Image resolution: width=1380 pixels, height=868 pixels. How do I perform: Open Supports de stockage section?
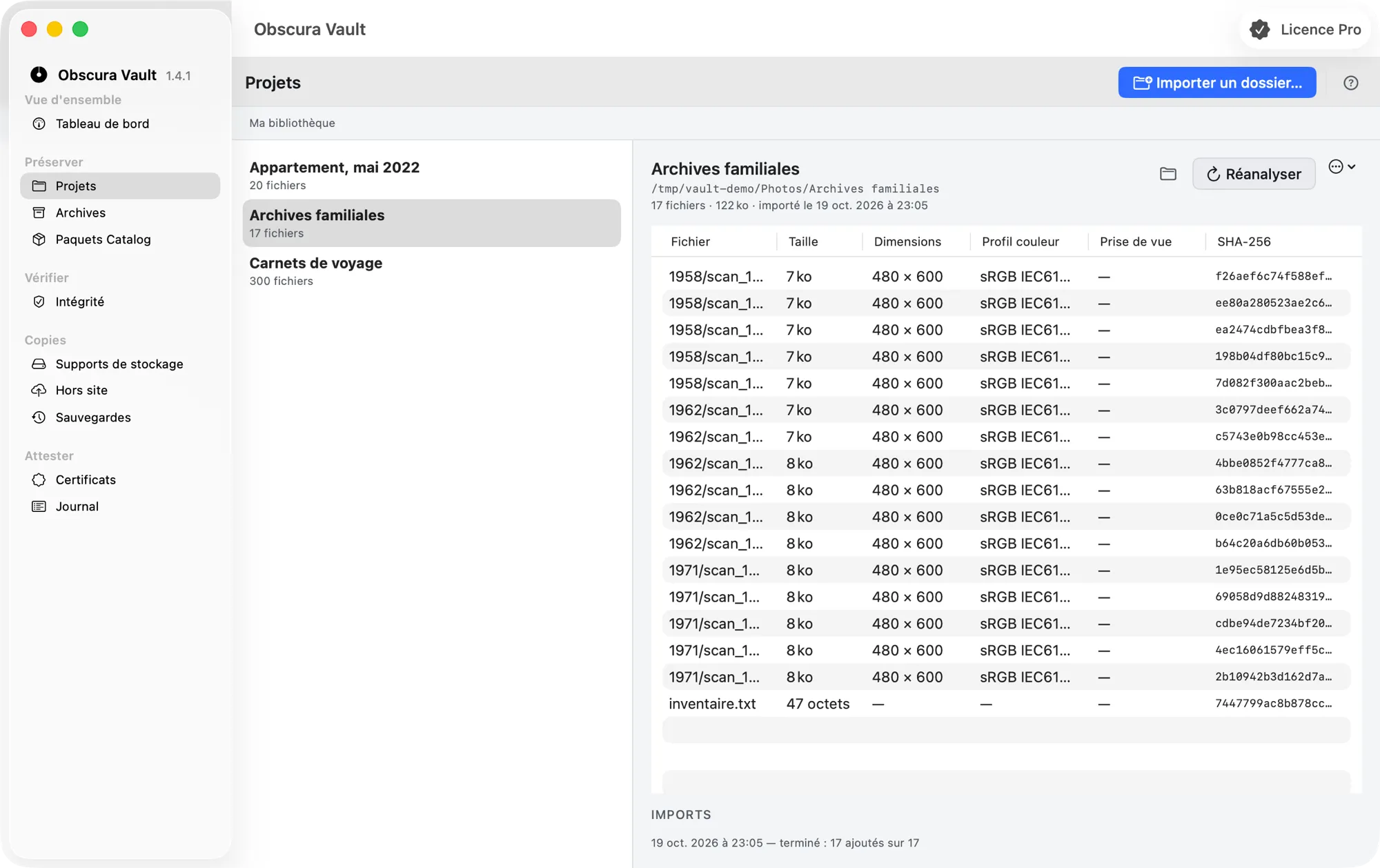pyautogui.click(x=120, y=364)
